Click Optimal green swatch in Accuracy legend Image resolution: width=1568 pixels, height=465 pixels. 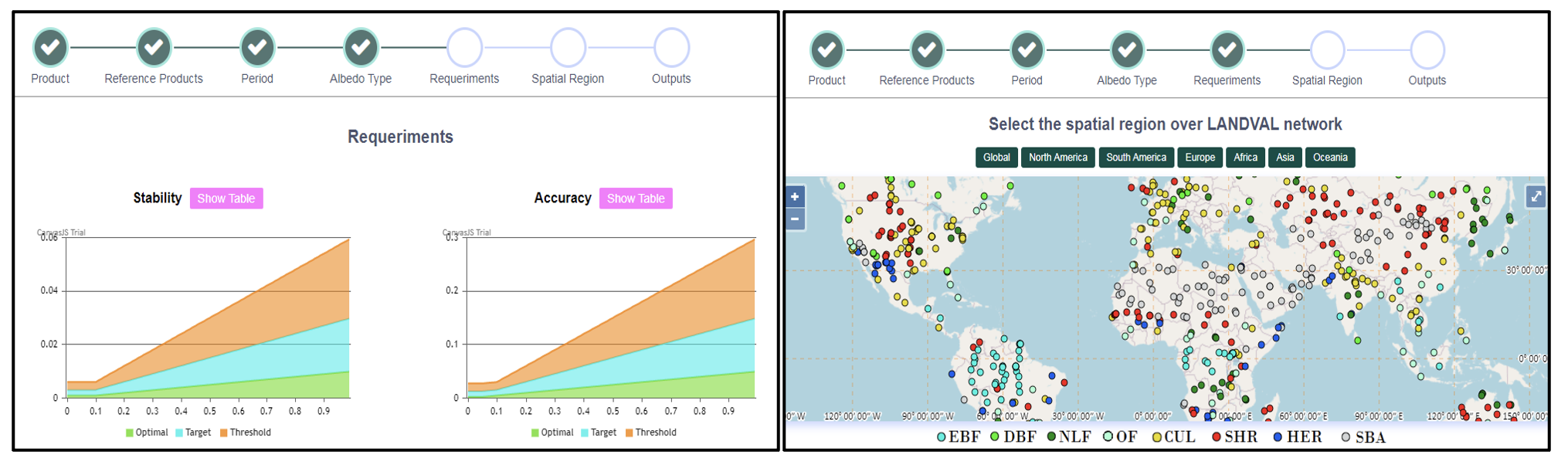(x=535, y=433)
